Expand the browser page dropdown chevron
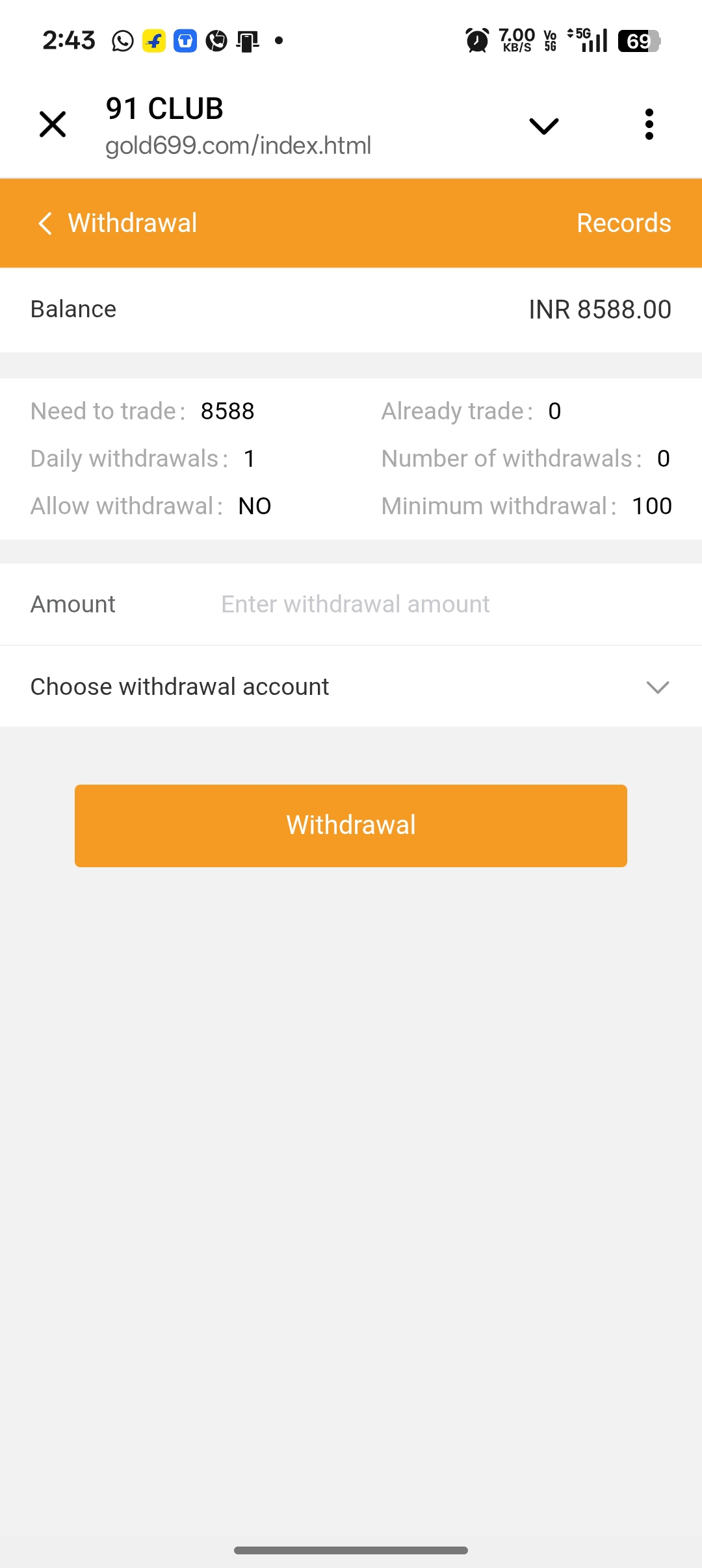The height and width of the screenshot is (1568, 702). (x=544, y=125)
